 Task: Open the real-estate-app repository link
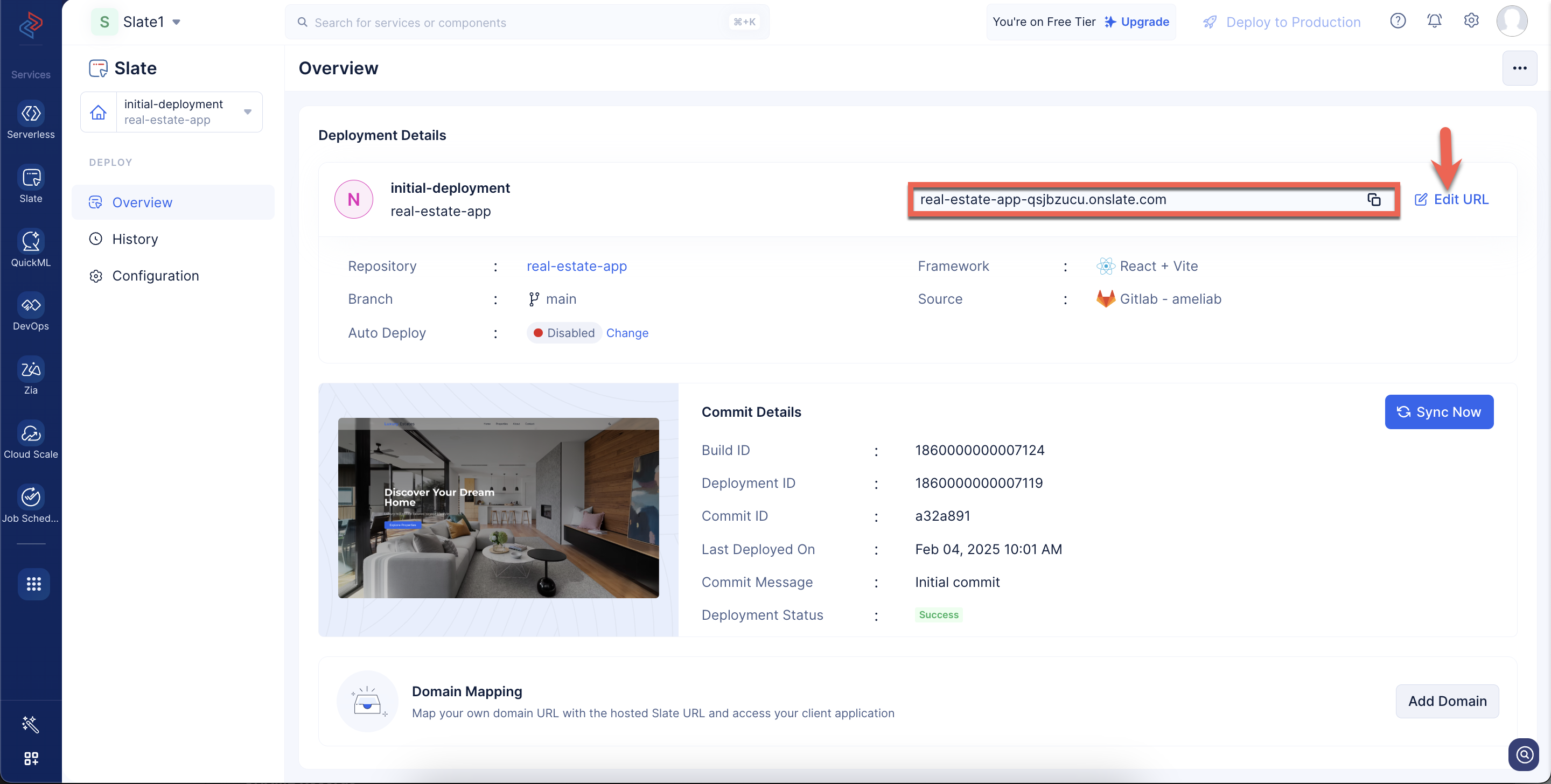[x=576, y=266]
